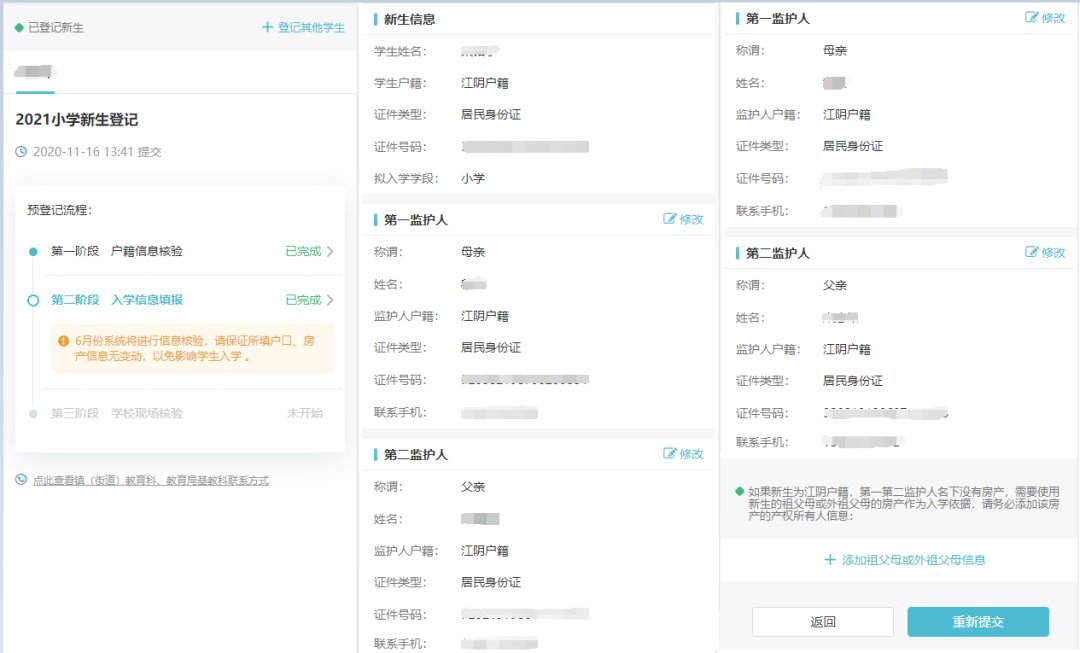Click 居民身份证 value in 新生信息

click(491, 114)
